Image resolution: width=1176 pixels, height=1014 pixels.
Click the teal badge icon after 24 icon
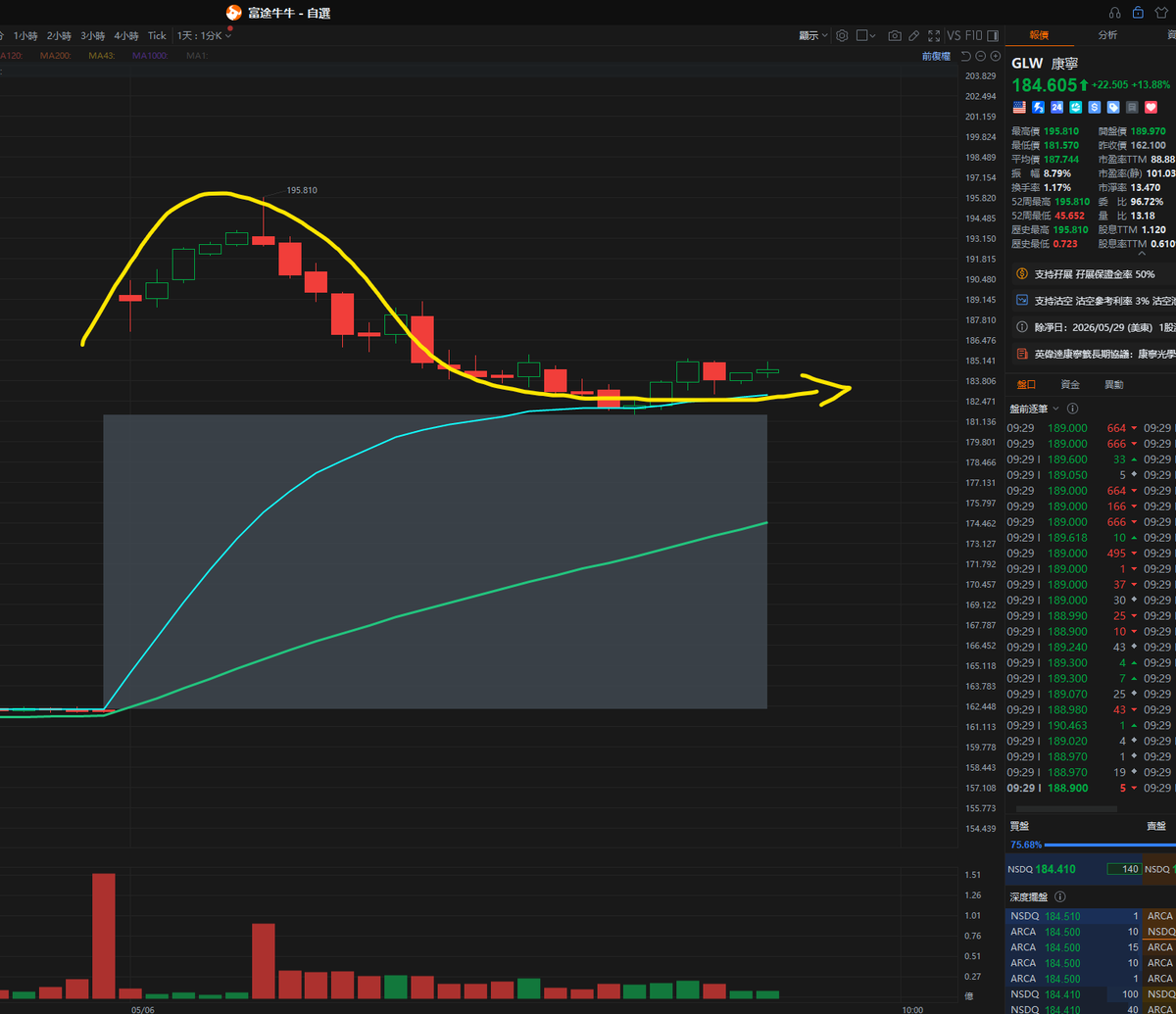[x=1076, y=107]
